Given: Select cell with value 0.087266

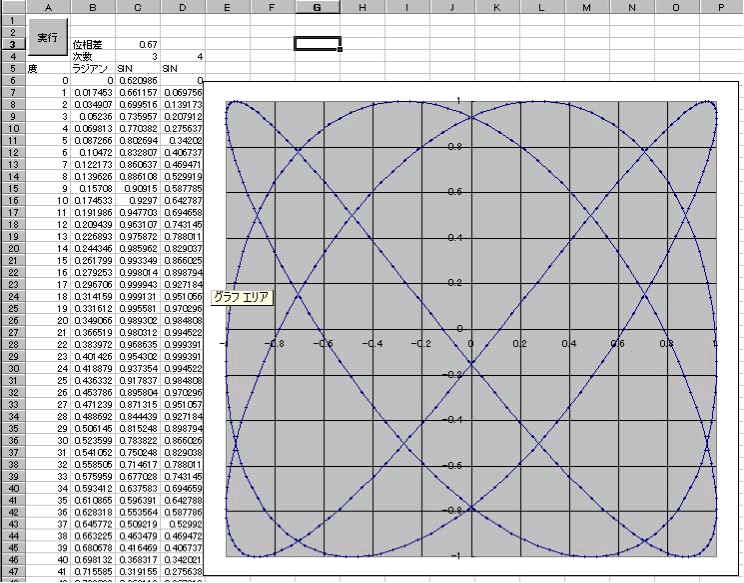Looking at the screenshot, I should point(93,140).
